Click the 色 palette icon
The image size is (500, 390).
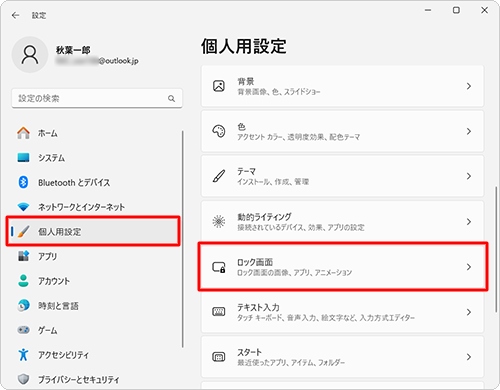219,131
